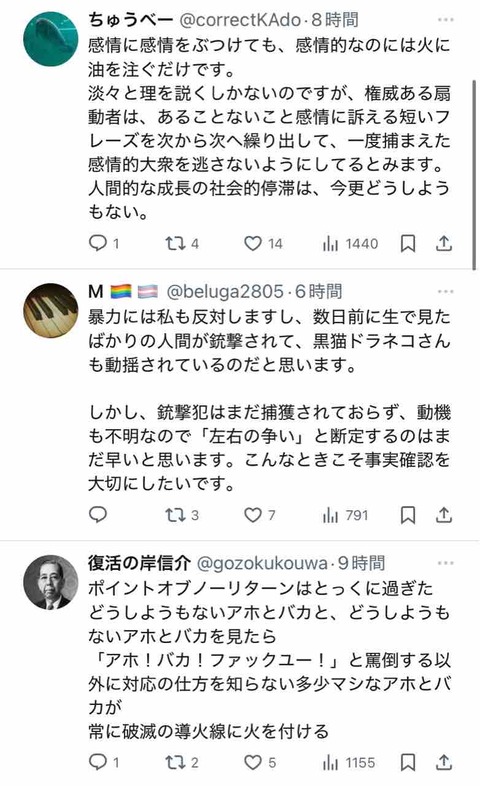Share ちゅうべー's tweet

[443, 243]
